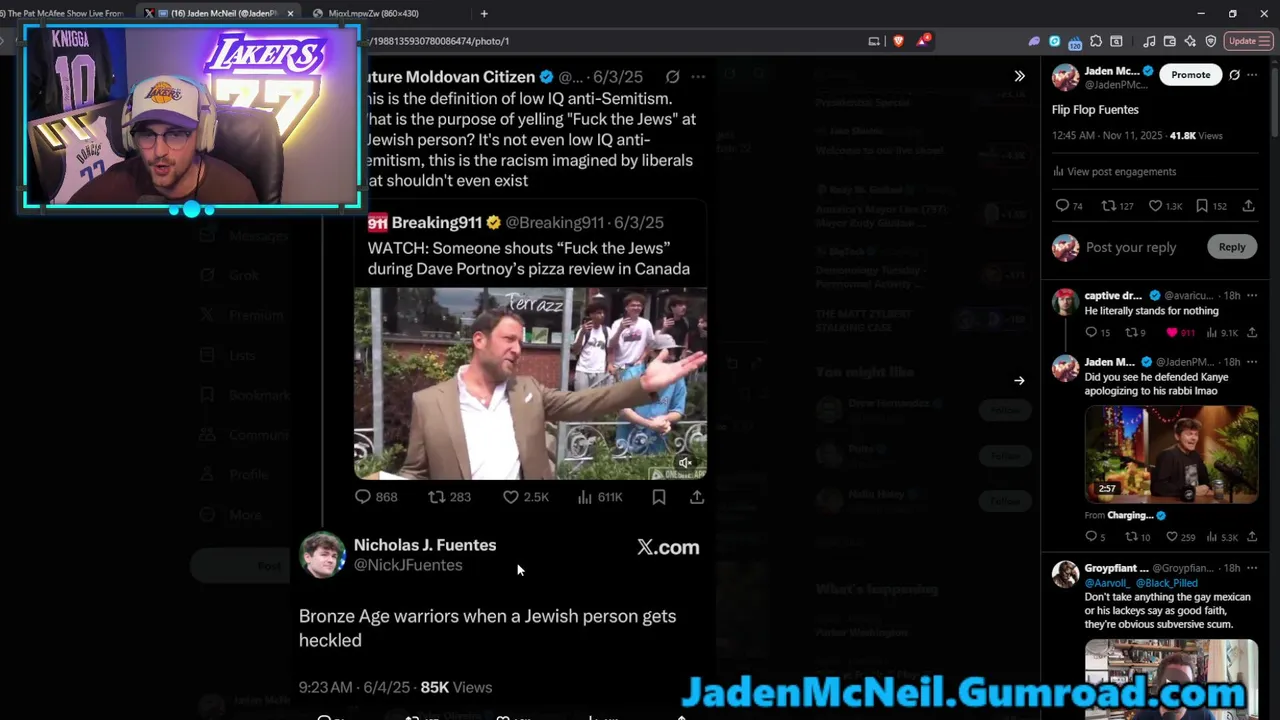Open View post engagements
Viewport: 1280px width, 720px height.
1114,171
